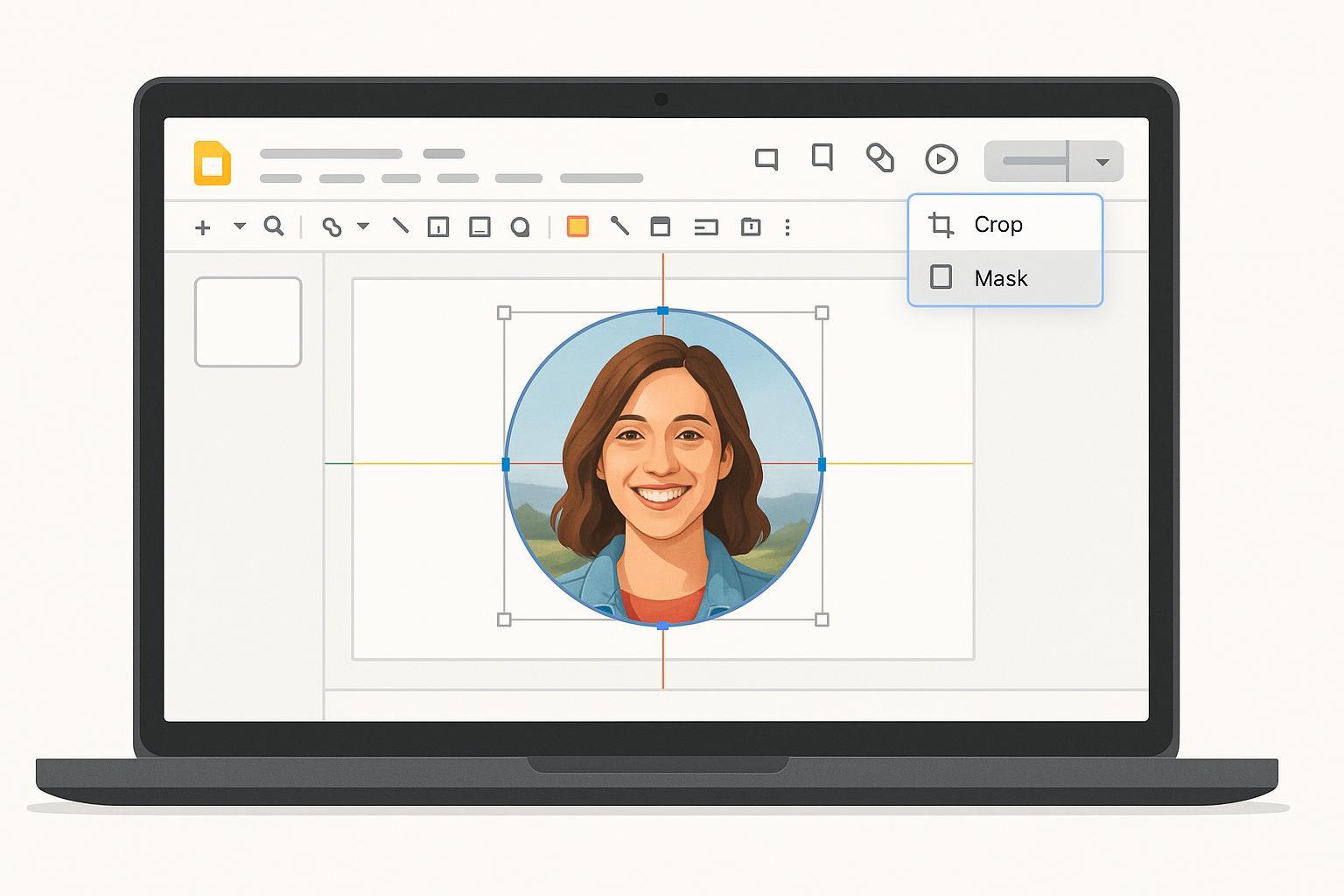This screenshot has height=896, width=1344.
Task: Click the link chain icon in toolbar
Action: point(332,227)
